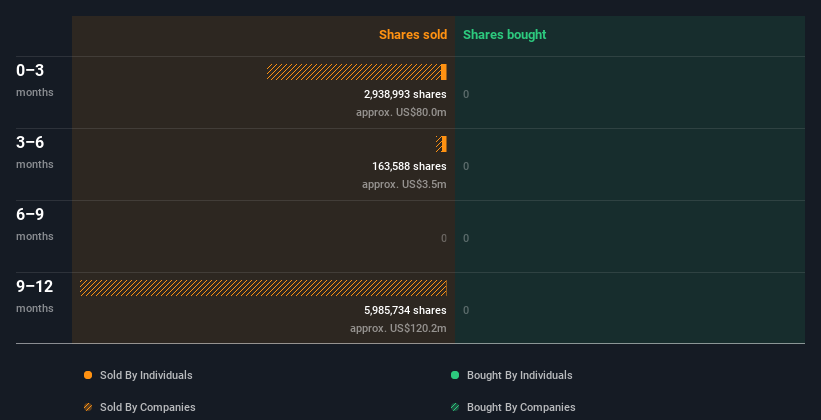Viewport: 821px width, 420px height.
Task: Click the 0–3 months hatched companies bar
Action: pyautogui.click(x=353, y=72)
